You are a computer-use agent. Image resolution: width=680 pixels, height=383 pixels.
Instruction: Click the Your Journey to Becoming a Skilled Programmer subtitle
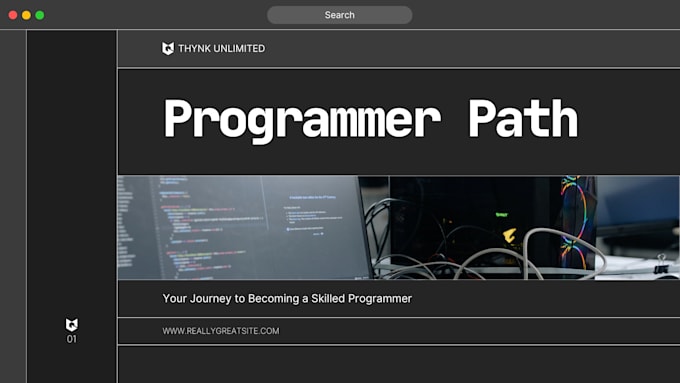click(287, 298)
